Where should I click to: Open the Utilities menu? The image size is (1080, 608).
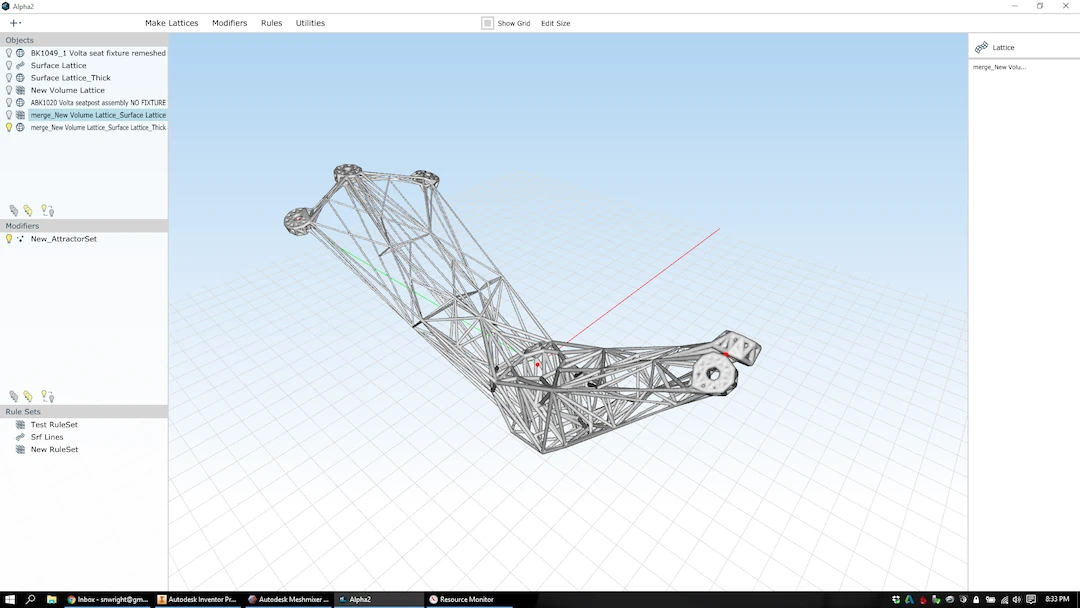[310, 23]
